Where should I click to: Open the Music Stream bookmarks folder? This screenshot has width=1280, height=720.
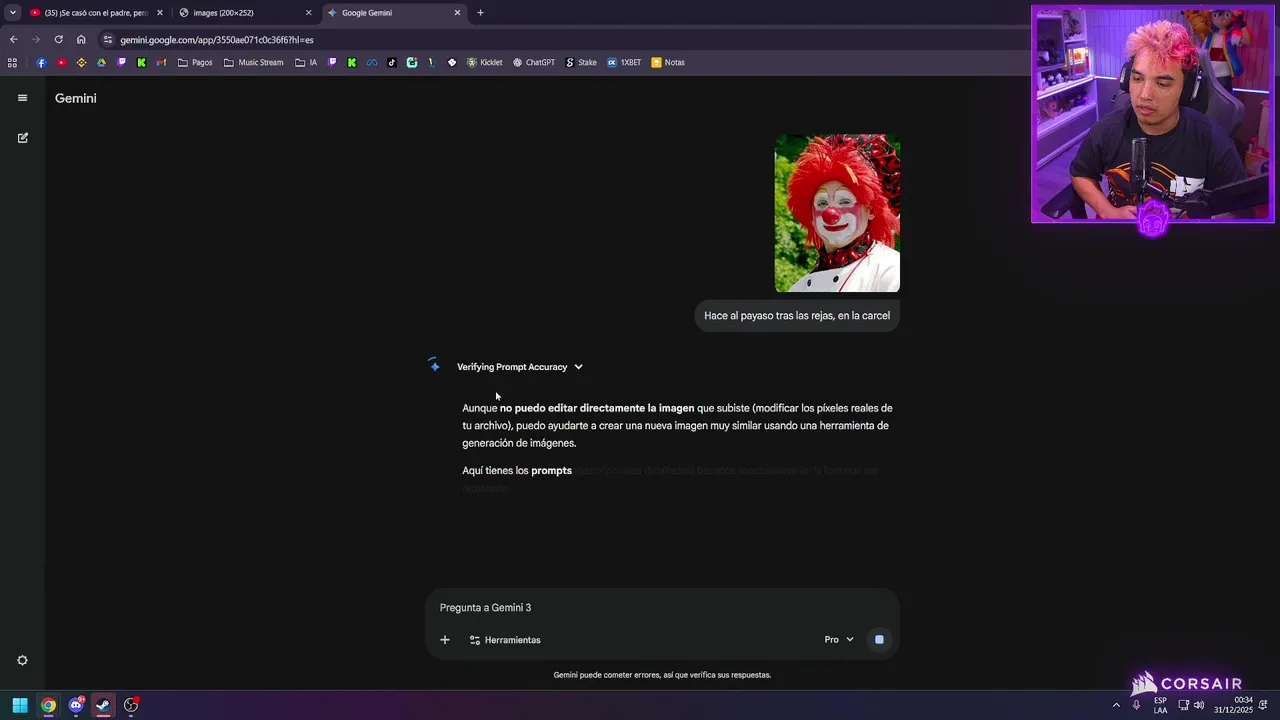pos(254,62)
